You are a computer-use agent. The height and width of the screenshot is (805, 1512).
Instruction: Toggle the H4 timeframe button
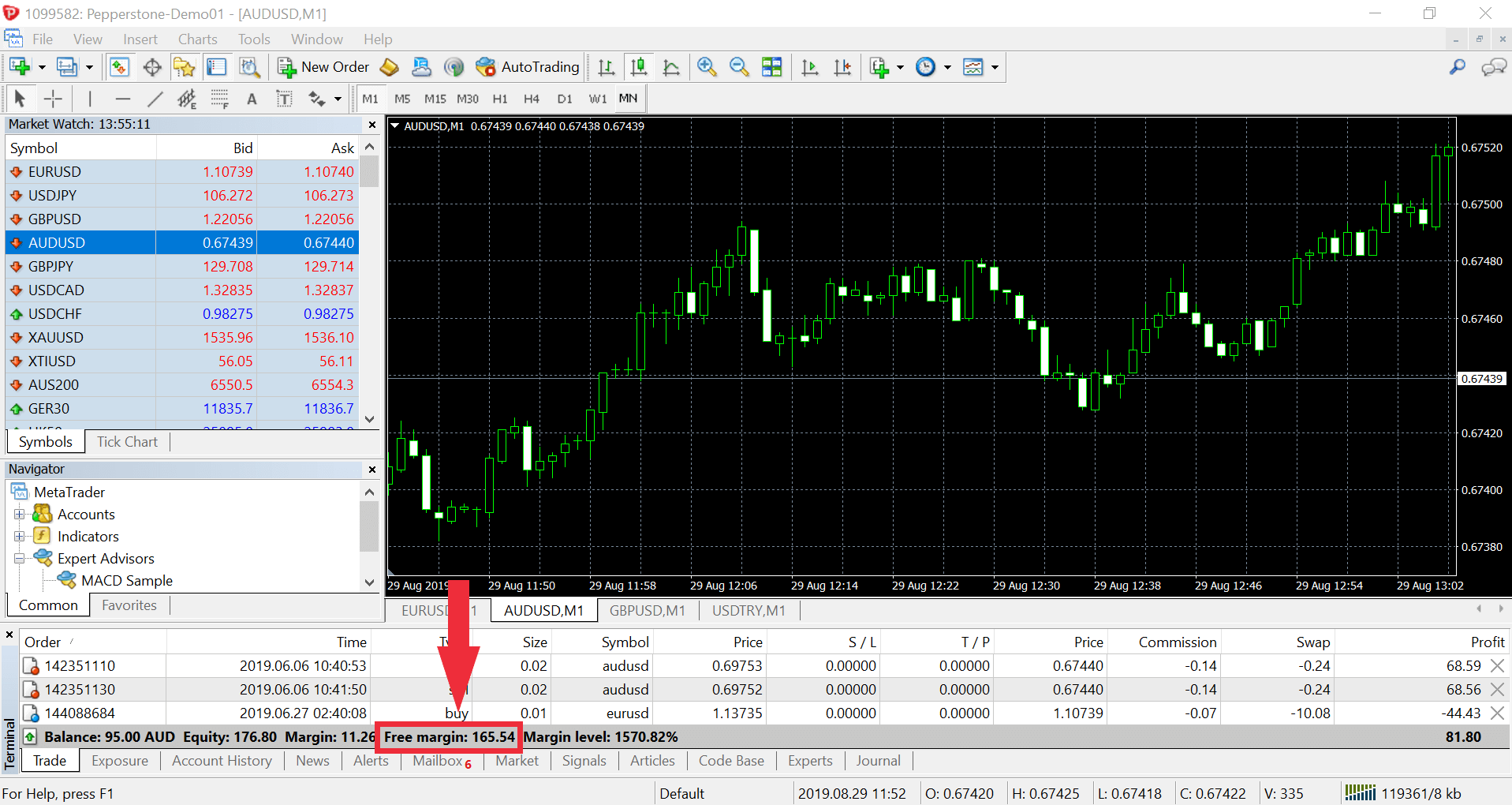point(532,99)
